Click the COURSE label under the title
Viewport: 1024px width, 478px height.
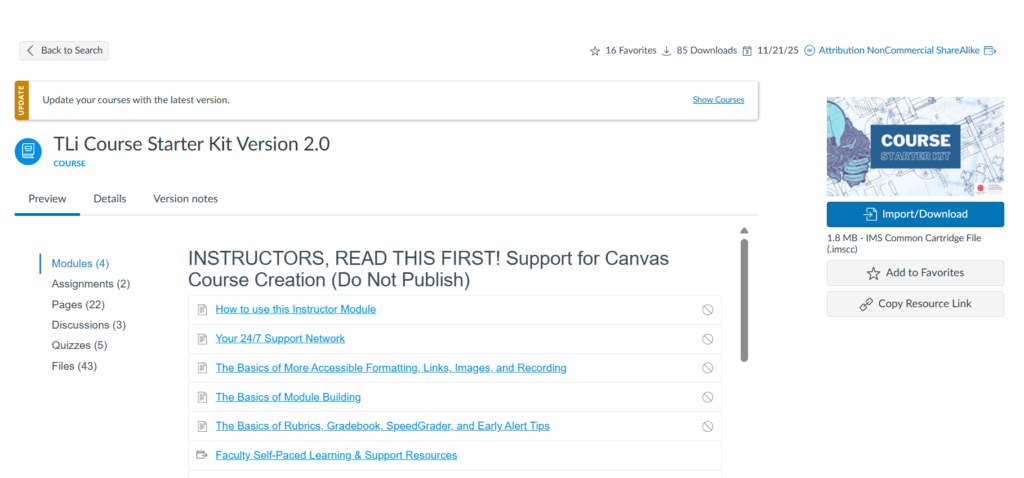click(69, 163)
